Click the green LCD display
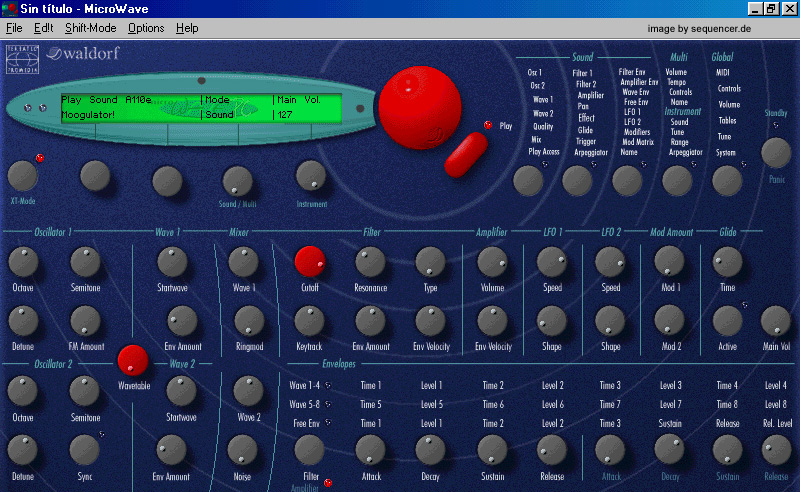The height and width of the screenshot is (492, 800). 201,108
